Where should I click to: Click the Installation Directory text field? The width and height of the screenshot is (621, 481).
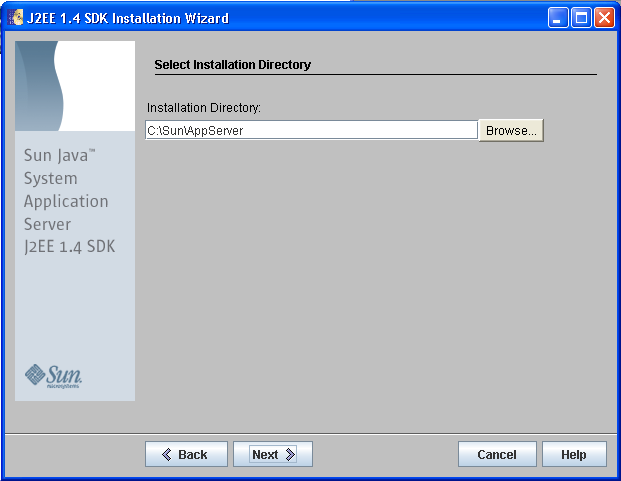tap(311, 130)
